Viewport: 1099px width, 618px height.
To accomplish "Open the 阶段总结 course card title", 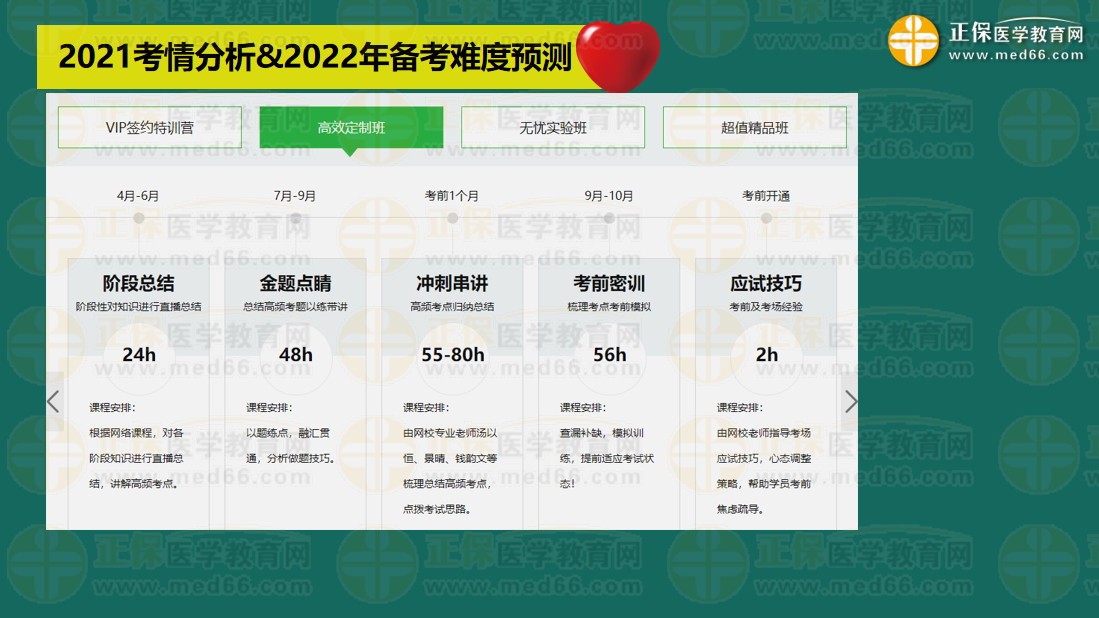I will (138, 283).
